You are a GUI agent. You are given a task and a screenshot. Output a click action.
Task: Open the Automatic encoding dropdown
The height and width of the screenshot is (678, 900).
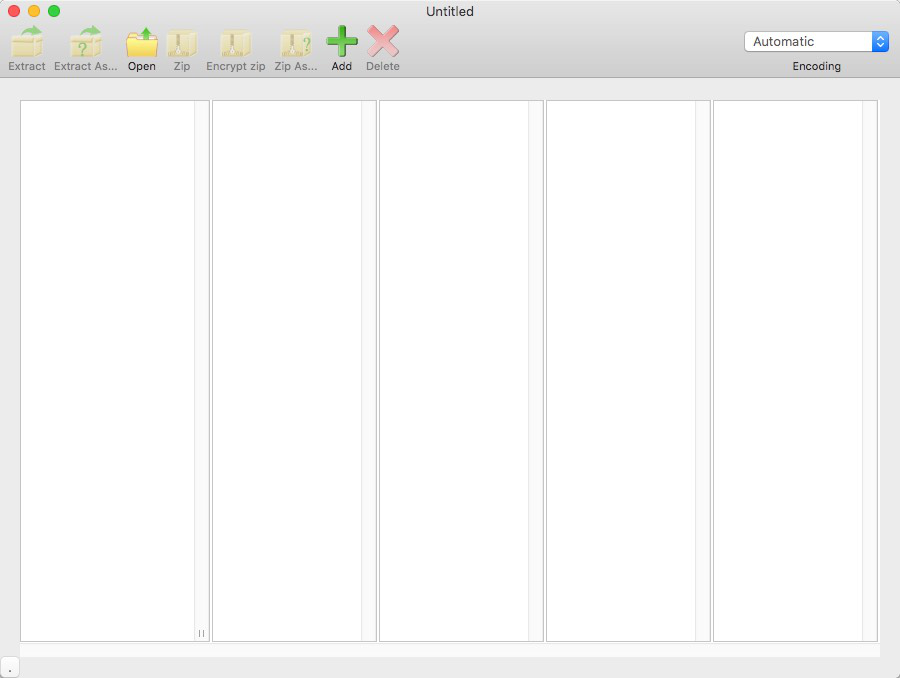click(x=816, y=41)
